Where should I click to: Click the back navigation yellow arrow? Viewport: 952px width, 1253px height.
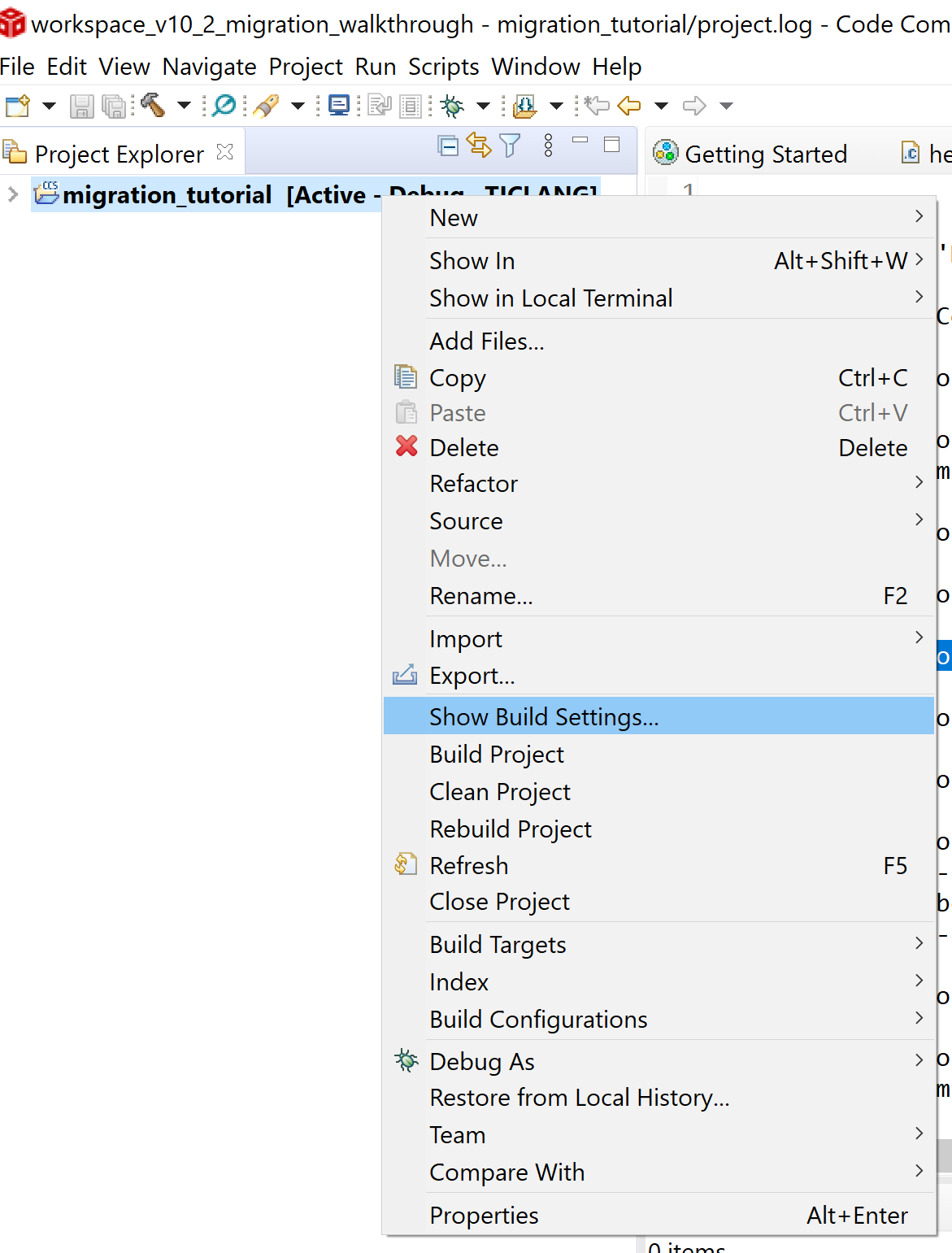click(629, 106)
